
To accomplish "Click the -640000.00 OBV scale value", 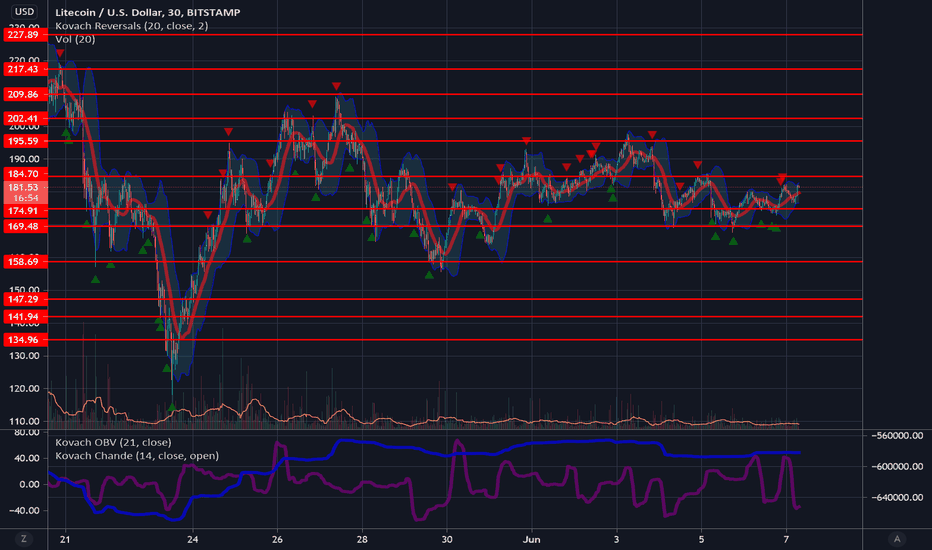I will [898, 497].
